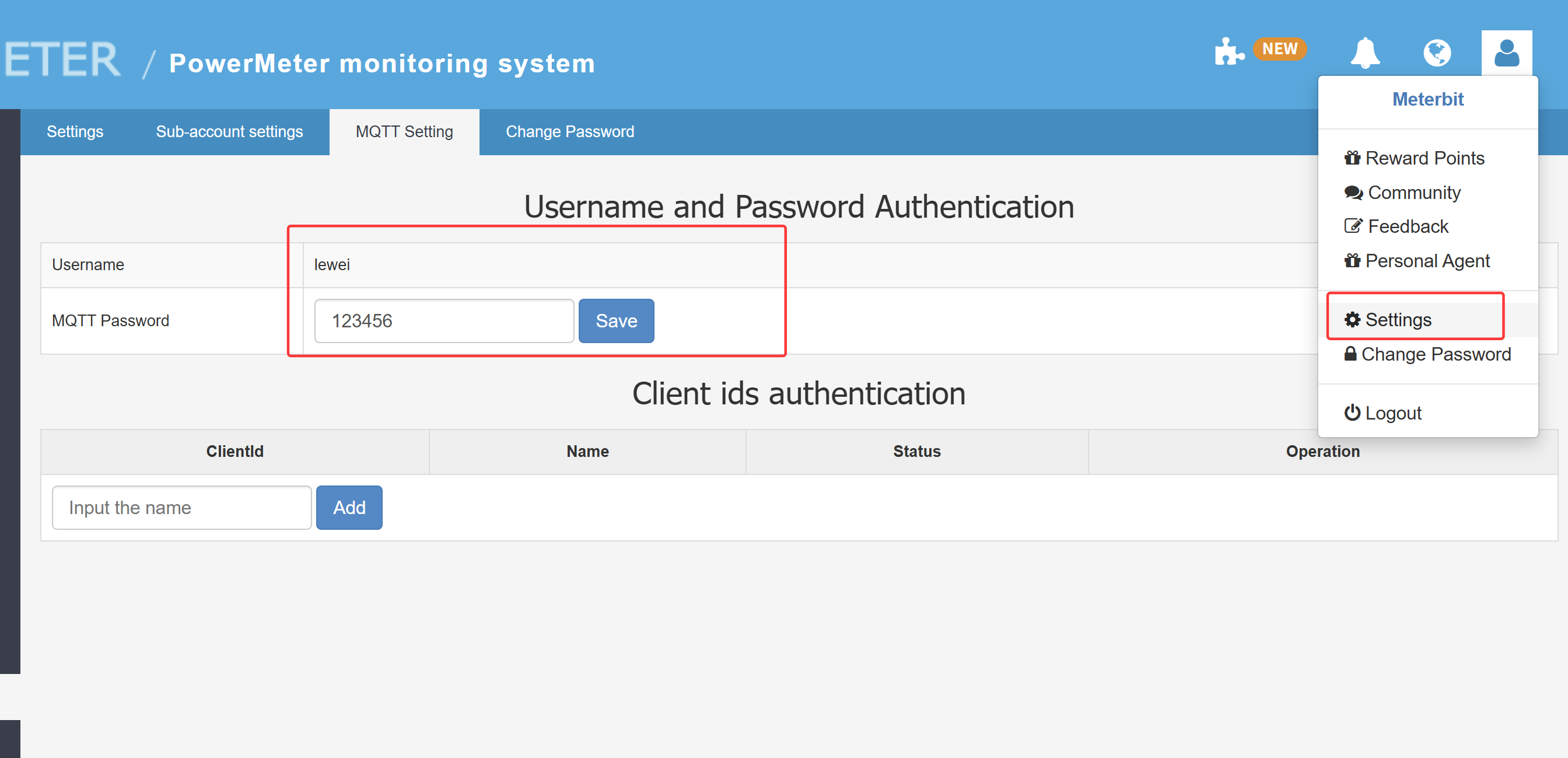Click the Add button for client ids
Screen dimensions: 1568x758
tap(349, 507)
